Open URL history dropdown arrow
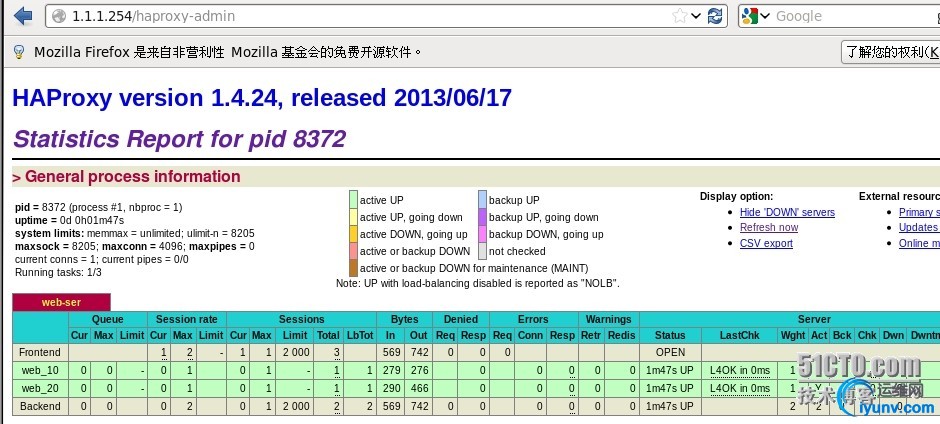940x424 pixels. [x=696, y=16]
